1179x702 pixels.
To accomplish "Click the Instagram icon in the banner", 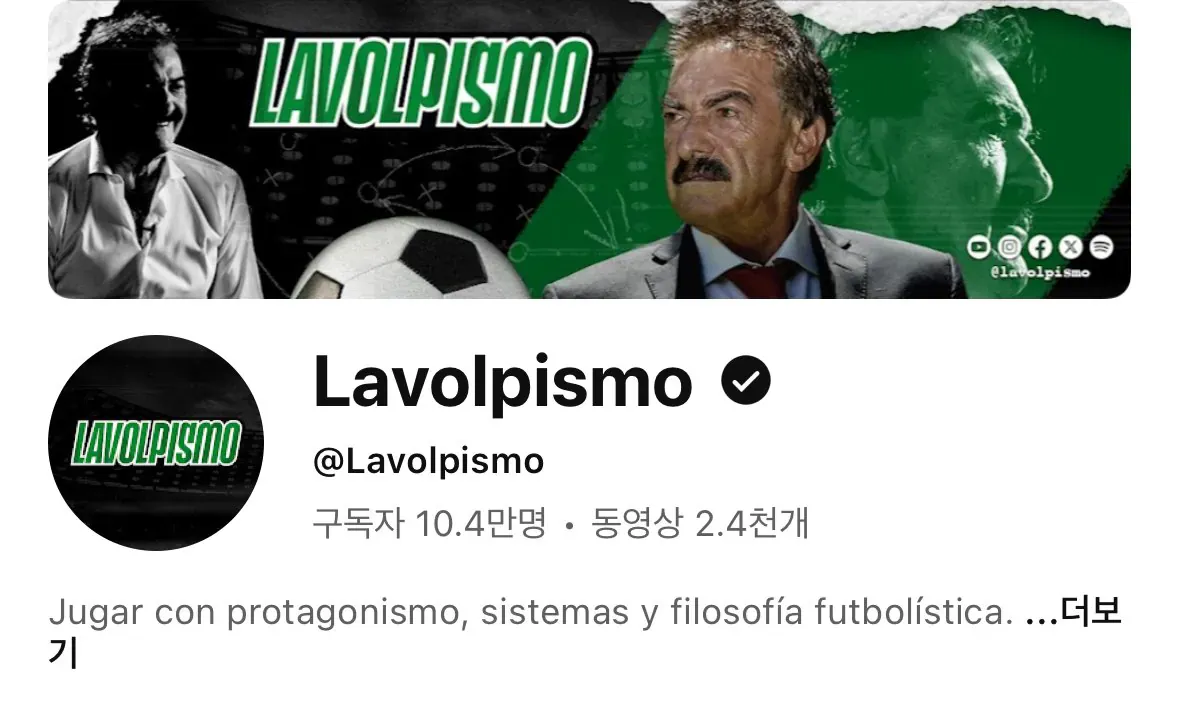I will tap(1009, 247).
